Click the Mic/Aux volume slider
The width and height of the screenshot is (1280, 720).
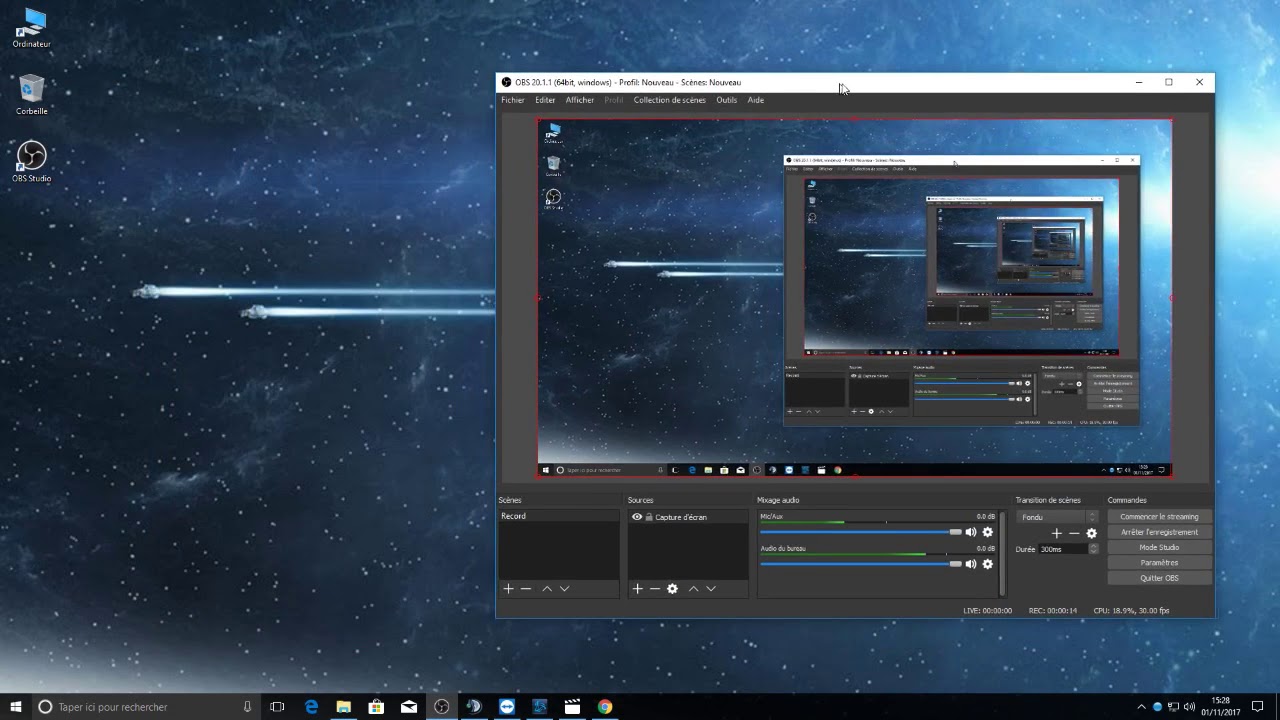point(860,533)
